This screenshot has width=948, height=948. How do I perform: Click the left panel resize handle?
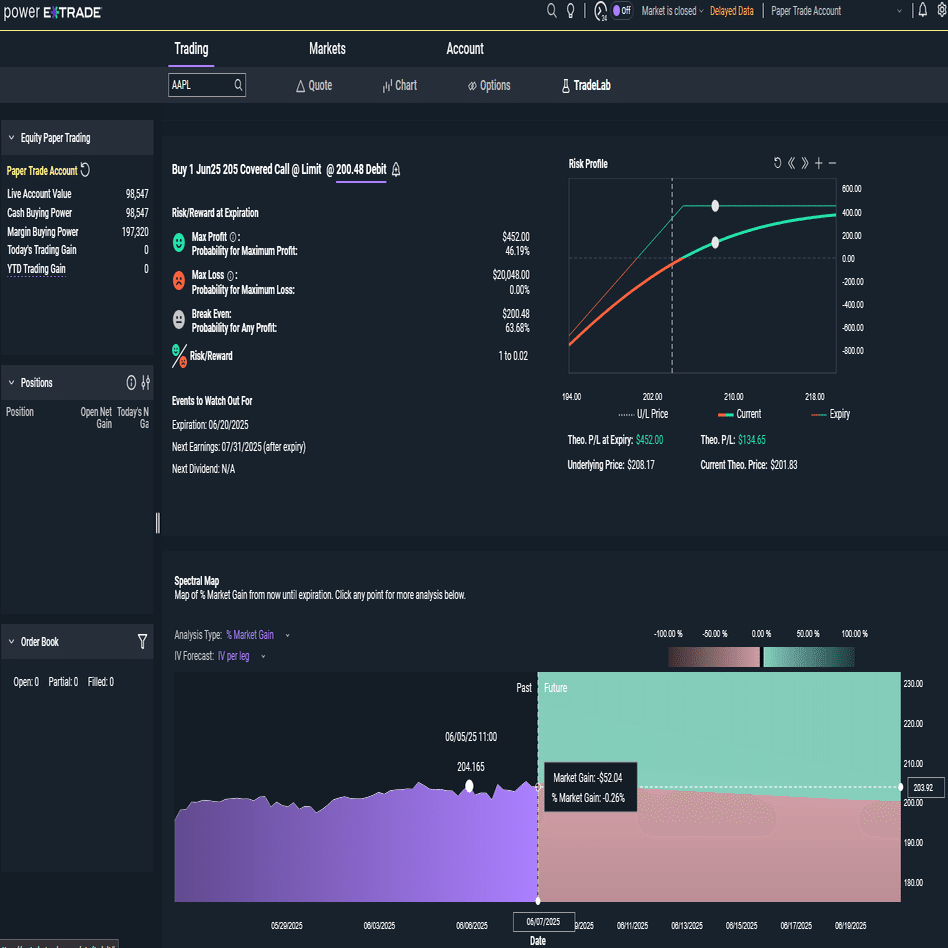pyautogui.click(x=158, y=523)
